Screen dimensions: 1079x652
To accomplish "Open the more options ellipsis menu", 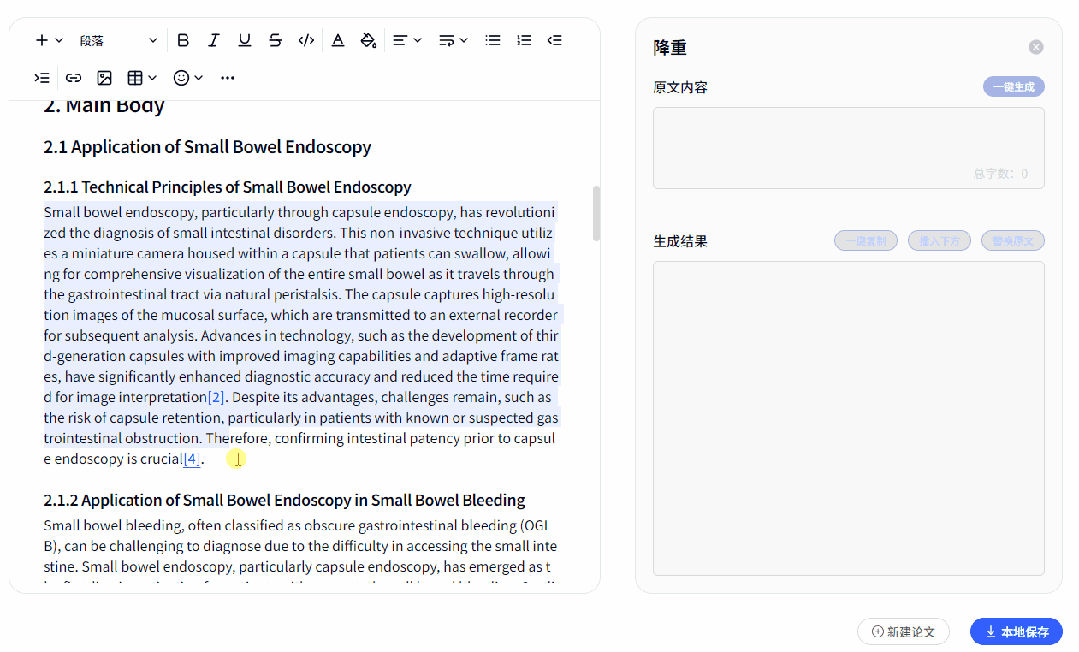I will point(228,77).
